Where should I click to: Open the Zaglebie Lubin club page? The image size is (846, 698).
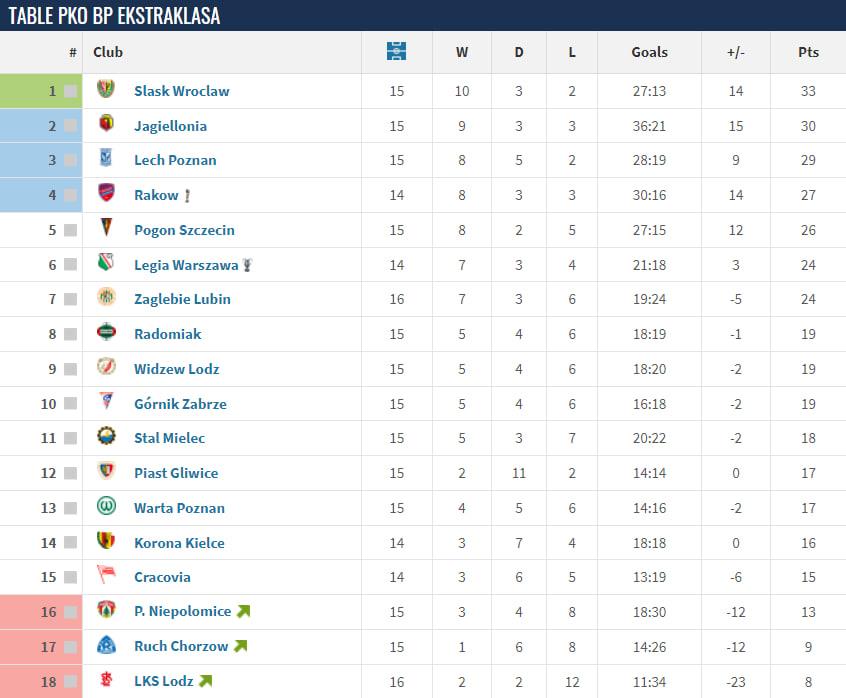pos(182,299)
